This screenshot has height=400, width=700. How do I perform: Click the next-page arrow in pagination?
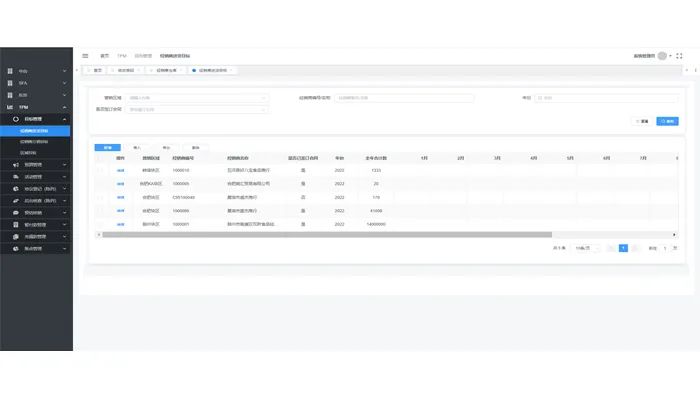(x=635, y=248)
